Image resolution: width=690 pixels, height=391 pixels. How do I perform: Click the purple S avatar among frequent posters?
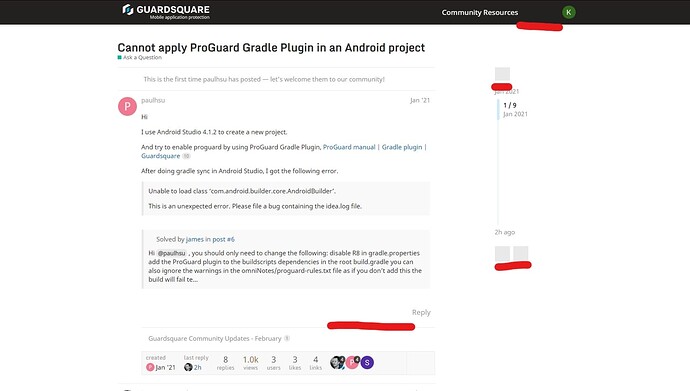point(367,362)
